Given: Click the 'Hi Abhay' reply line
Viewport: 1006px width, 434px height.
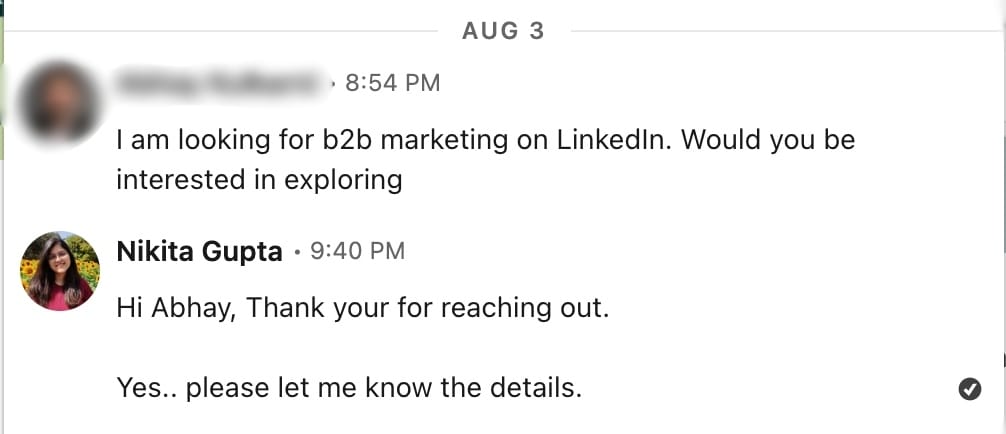Looking at the screenshot, I should point(362,306).
